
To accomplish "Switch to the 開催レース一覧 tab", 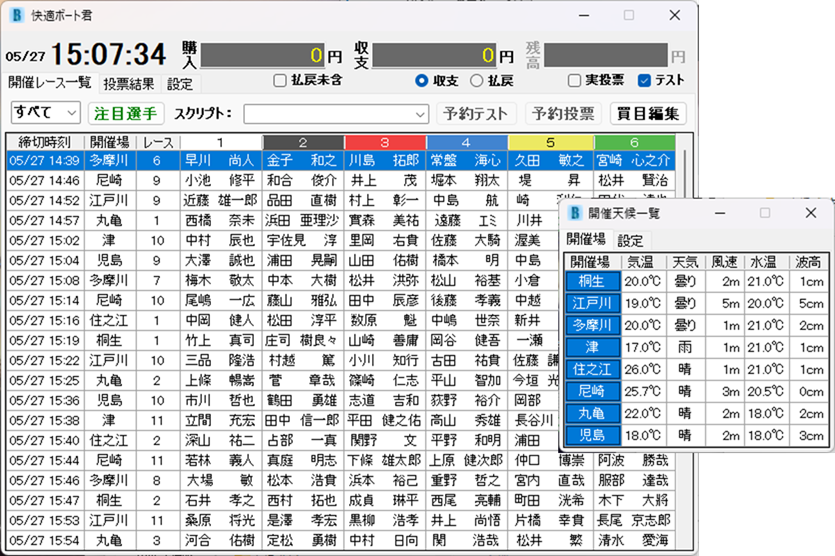I will point(50,83).
